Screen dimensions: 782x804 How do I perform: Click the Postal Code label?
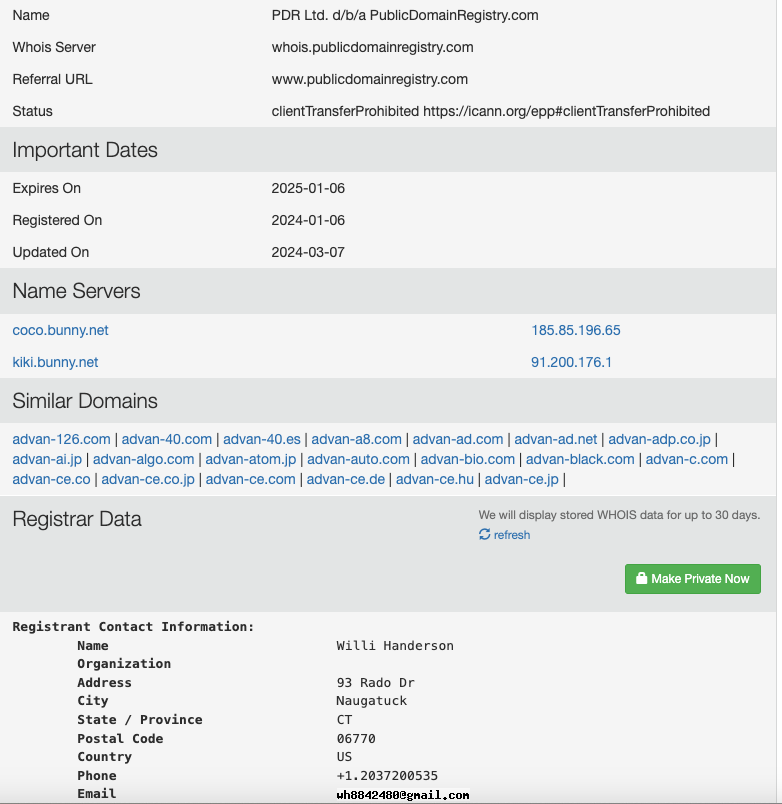(121, 738)
